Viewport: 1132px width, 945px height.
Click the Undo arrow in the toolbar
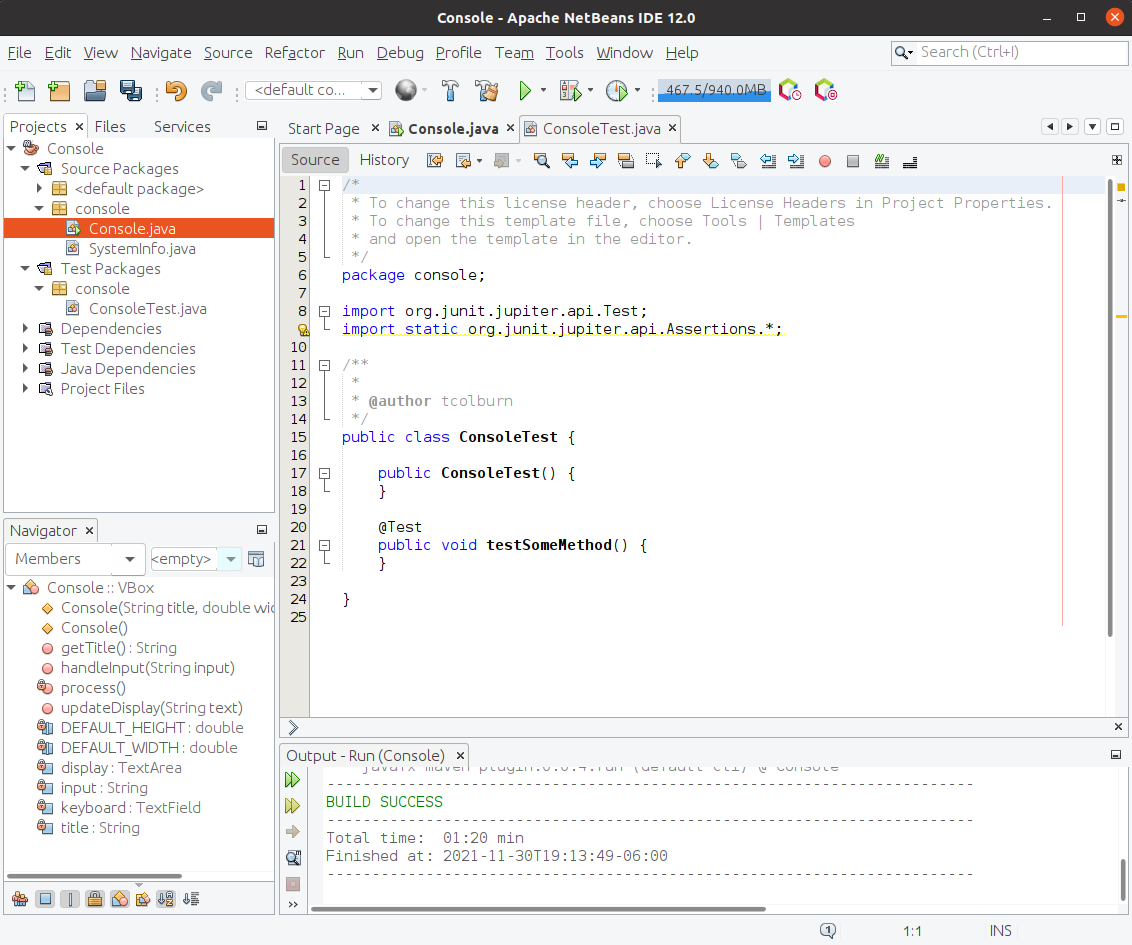pos(176,91)
